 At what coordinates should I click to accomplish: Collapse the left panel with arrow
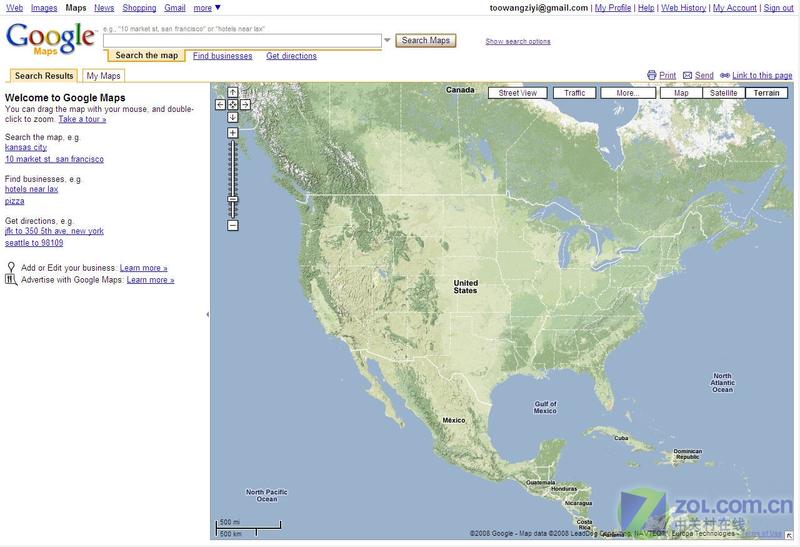(x=207, y=314)
